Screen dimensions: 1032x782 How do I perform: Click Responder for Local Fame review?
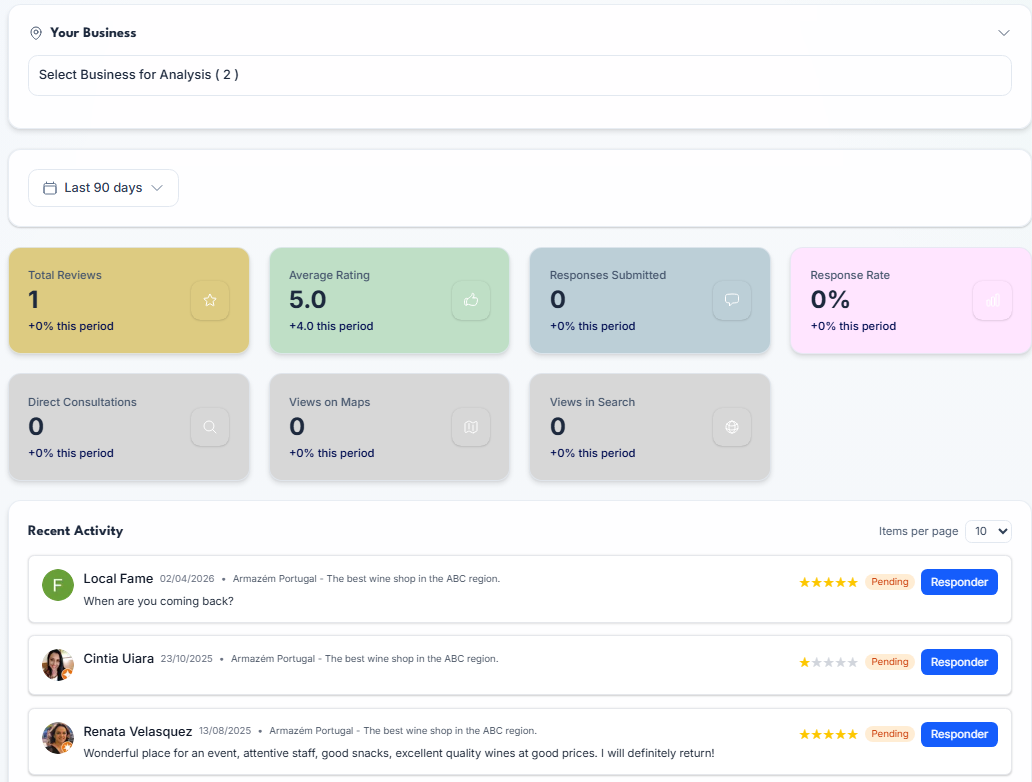(959, 582)
